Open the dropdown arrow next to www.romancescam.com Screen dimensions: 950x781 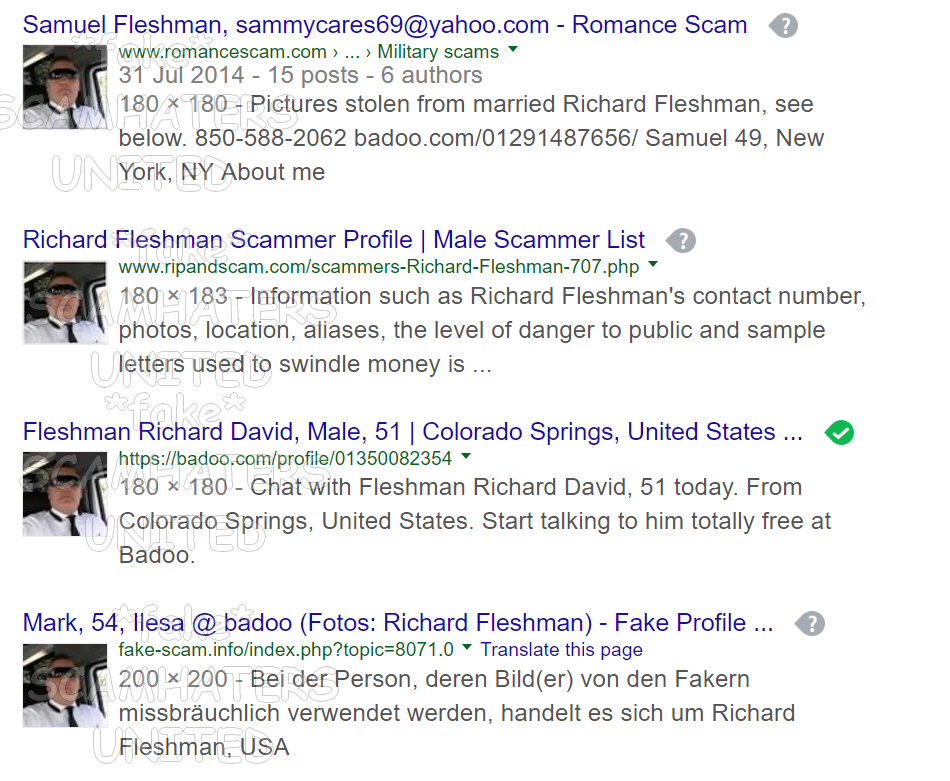coord(512,51)
